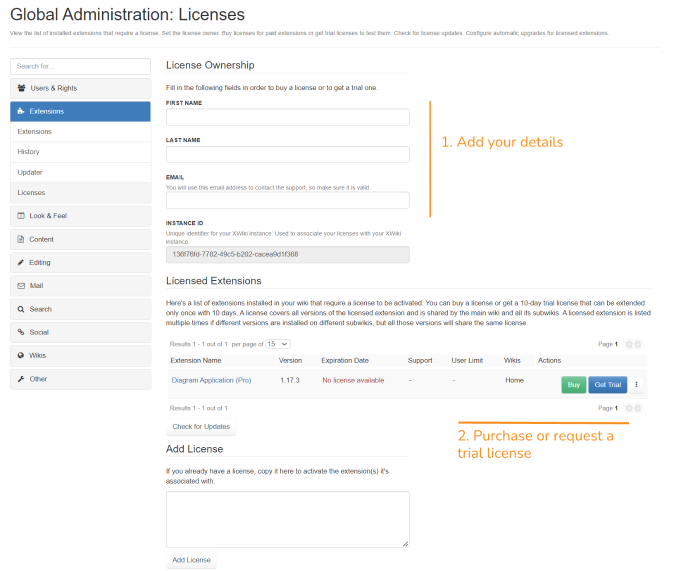Click the First Name input field
The height and width of the screenshot is (571, 700).
click(x=288, y=117)
